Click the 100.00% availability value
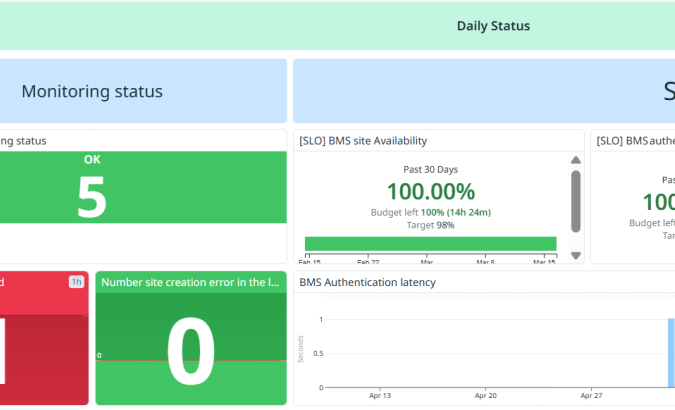The image size is (675, 410). (431, 191)
